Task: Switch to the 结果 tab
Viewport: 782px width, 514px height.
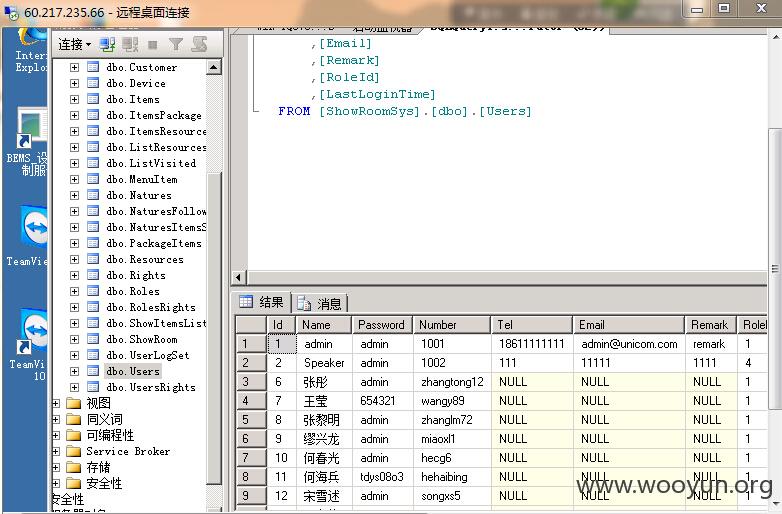Action: click(262, 302)
